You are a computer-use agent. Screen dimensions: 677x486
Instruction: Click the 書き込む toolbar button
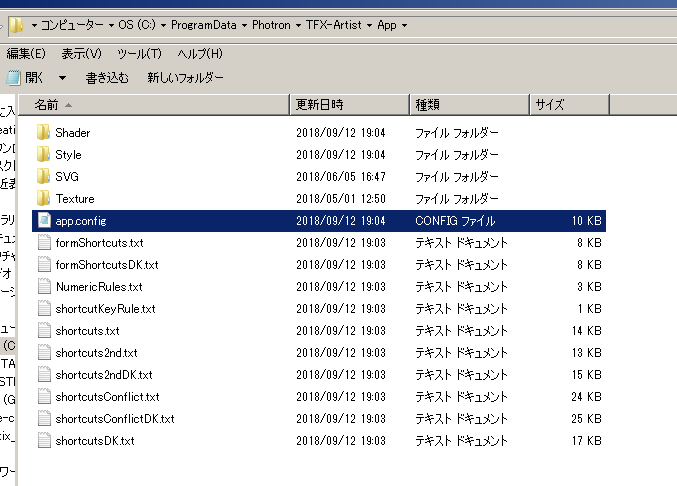[x=107, y=78]
